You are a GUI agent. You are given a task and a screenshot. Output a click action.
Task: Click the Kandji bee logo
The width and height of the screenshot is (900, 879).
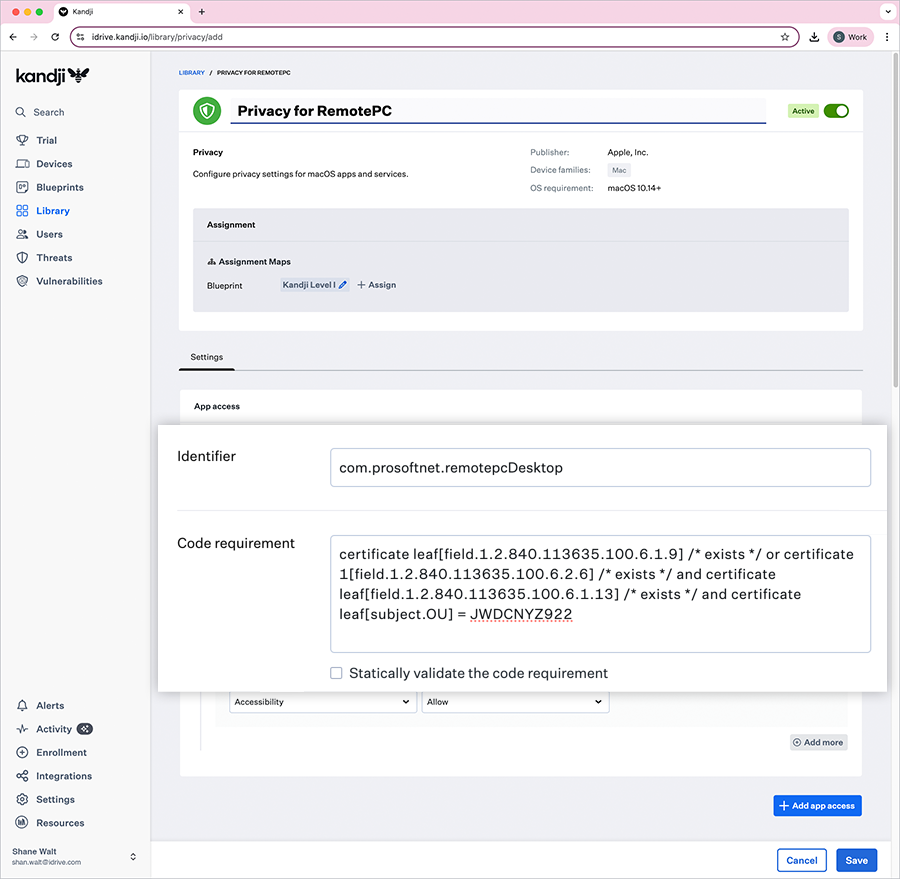coord(79,75)
